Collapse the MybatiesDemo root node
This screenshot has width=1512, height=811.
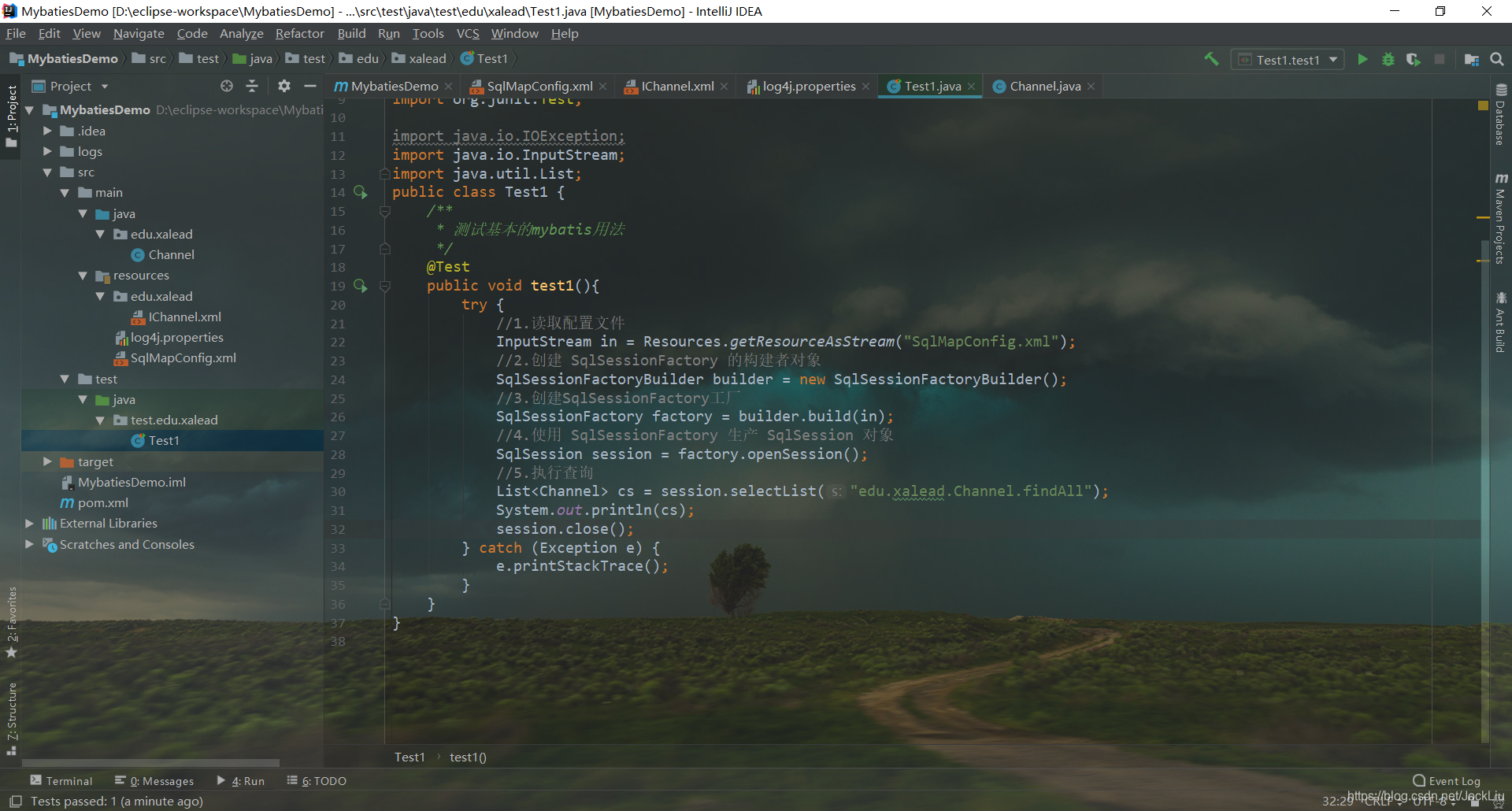tap(30, 110)
